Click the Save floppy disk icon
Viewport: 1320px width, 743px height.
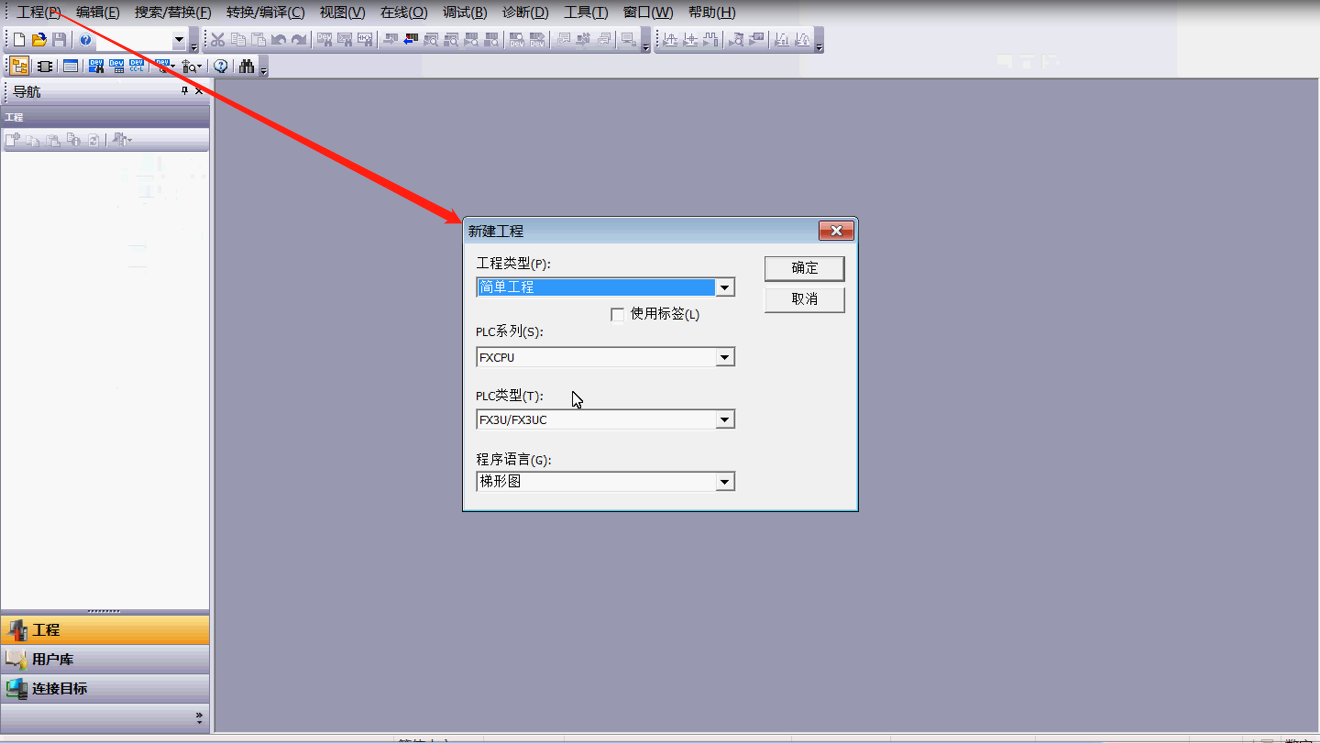pyautogui.click(x=59, y=40)
